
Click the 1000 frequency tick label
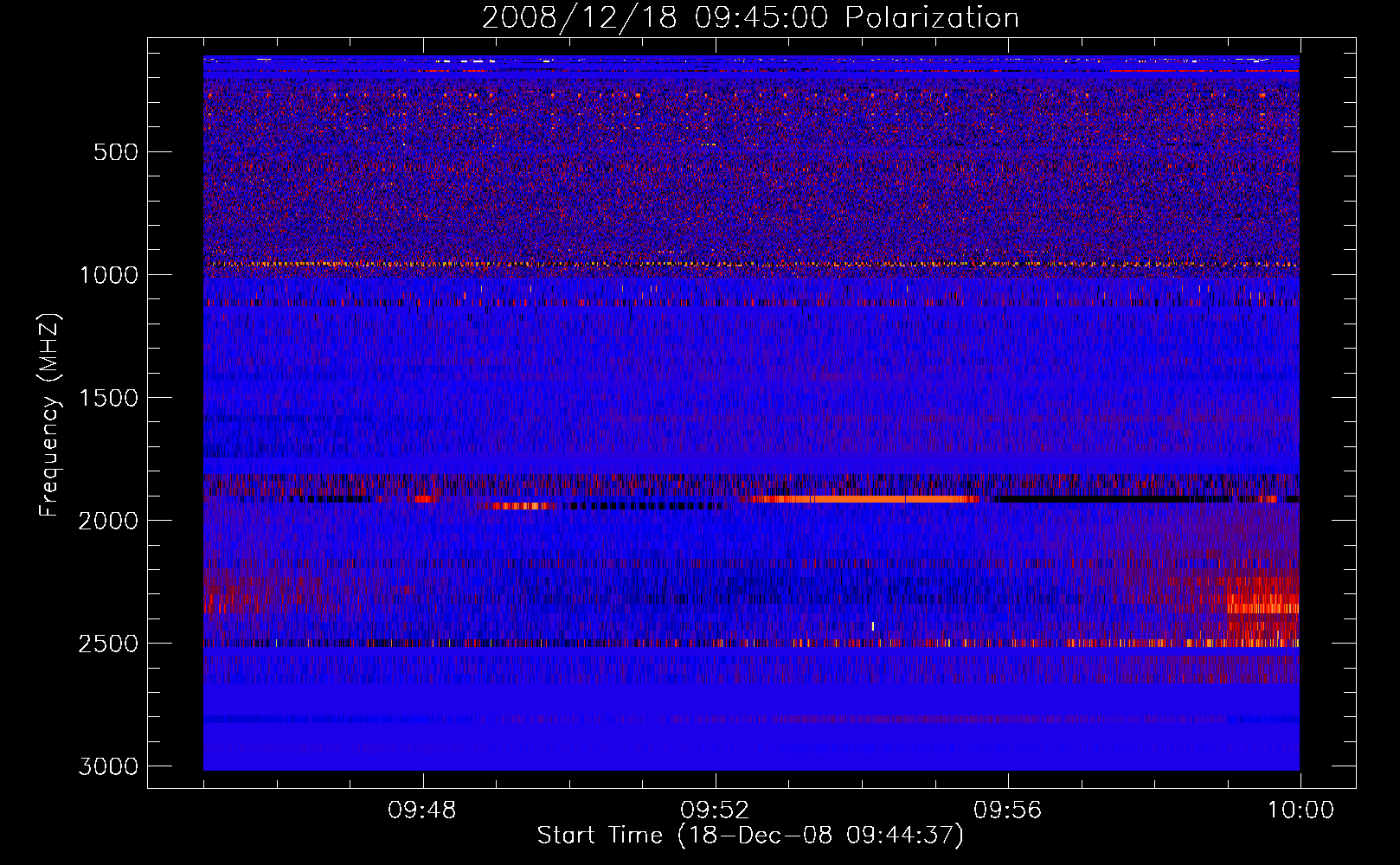tap(108, 275)
